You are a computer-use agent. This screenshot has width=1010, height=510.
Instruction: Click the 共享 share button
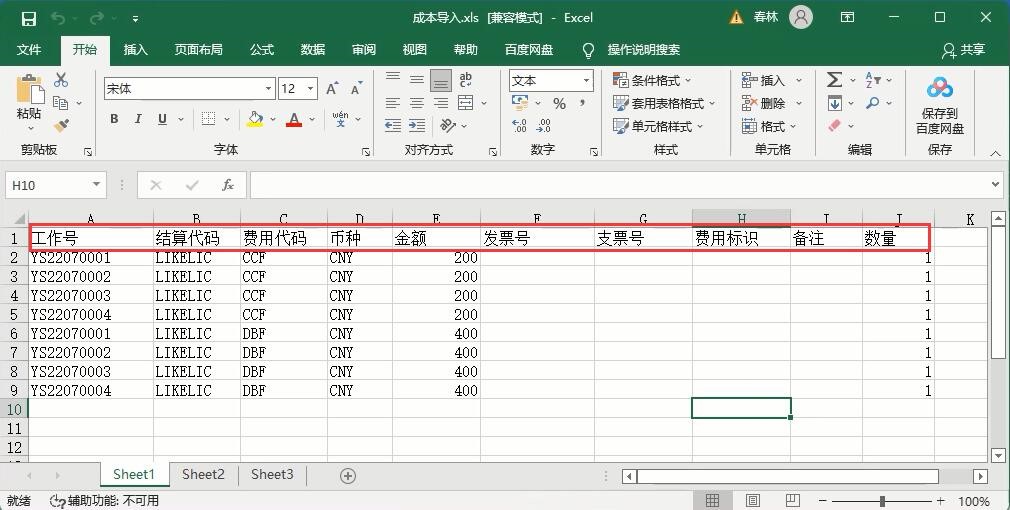point(963,50)
